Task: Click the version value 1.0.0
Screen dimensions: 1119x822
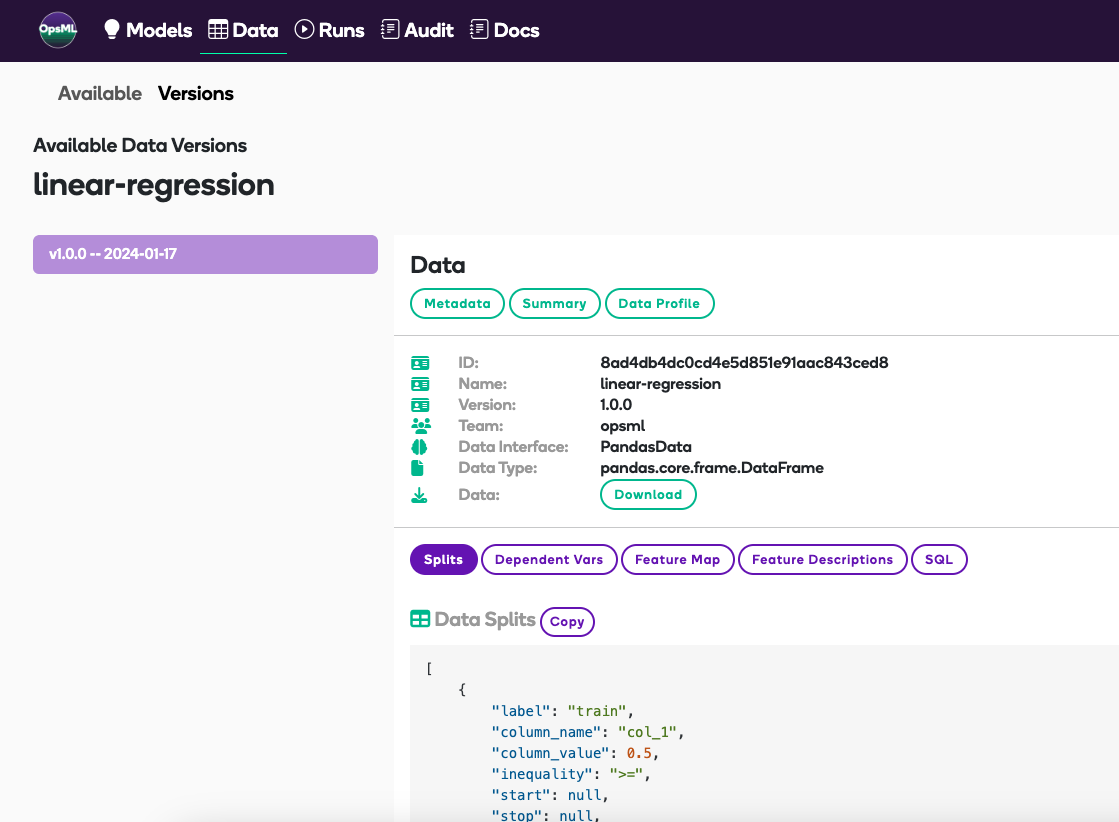Action: (616, 405)
